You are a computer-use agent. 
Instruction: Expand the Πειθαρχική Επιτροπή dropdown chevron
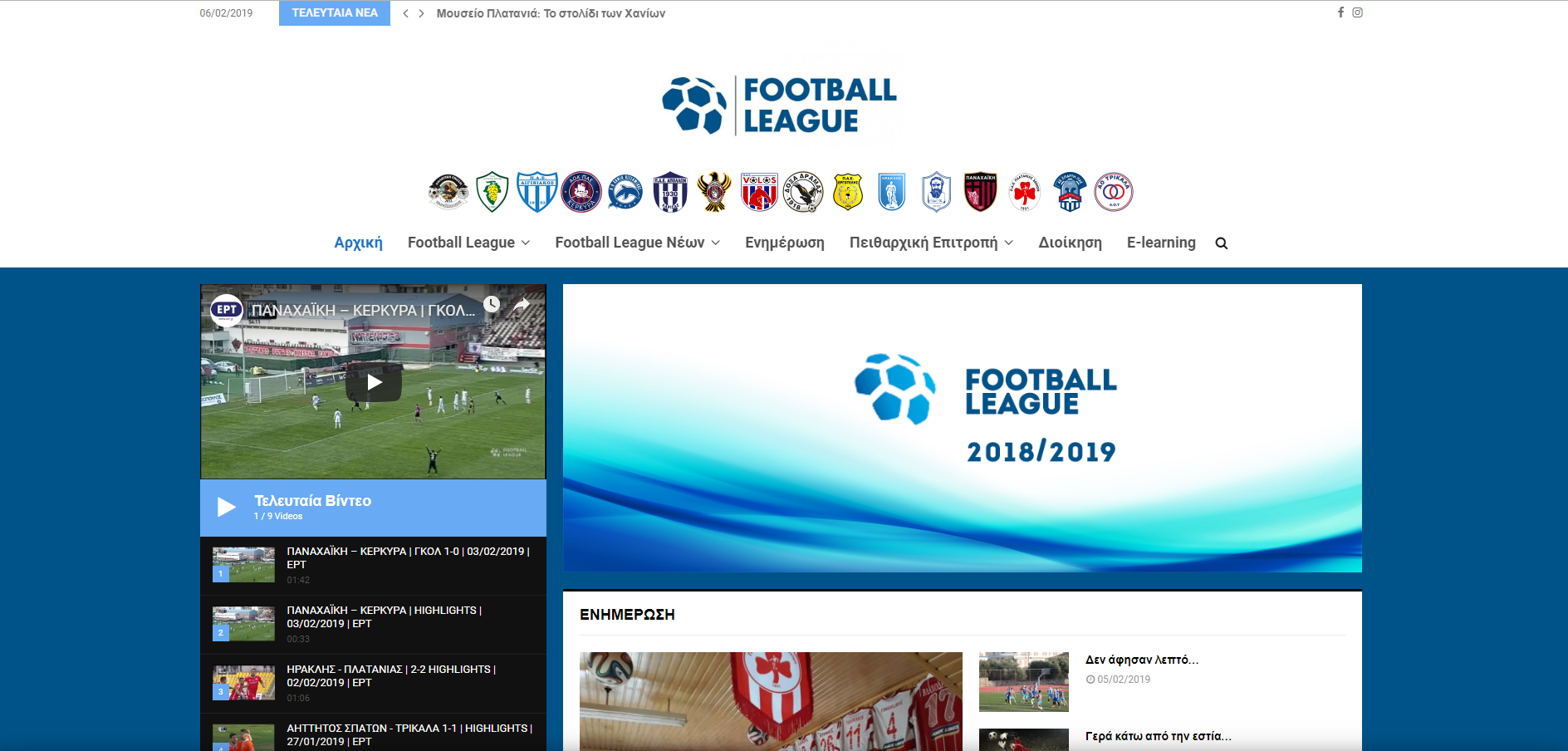1009,243
